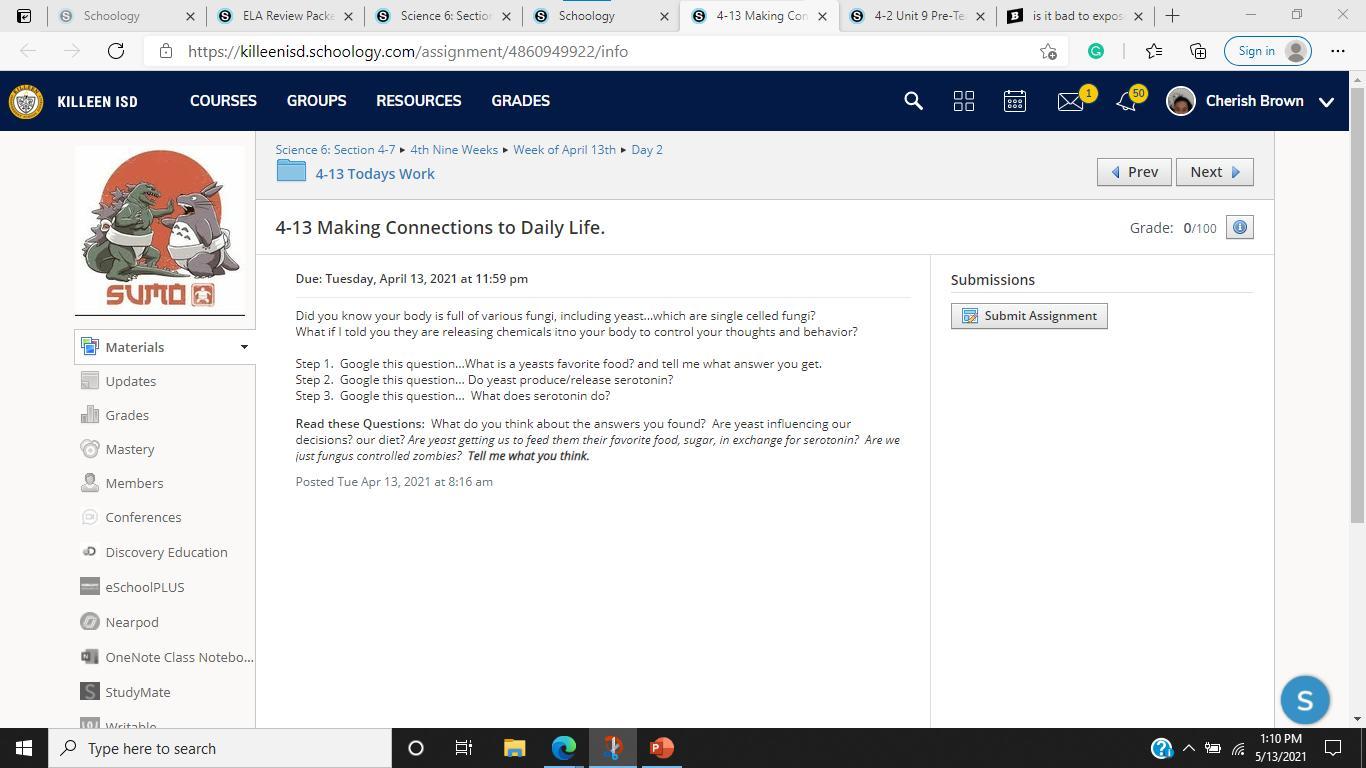Show hidden system tray icons
The image size is (1366, 768).
click(1188, 748)
